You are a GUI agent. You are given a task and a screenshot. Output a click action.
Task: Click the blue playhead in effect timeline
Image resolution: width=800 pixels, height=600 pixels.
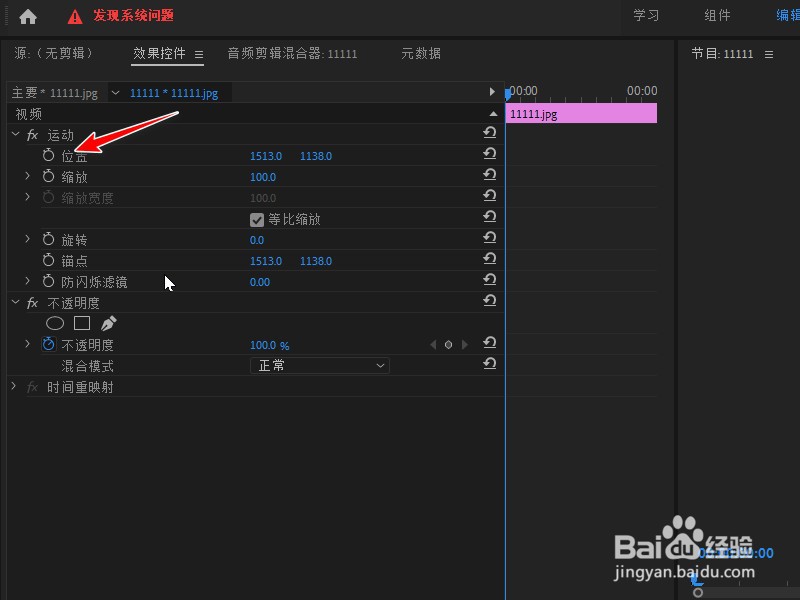coord(508,94)
